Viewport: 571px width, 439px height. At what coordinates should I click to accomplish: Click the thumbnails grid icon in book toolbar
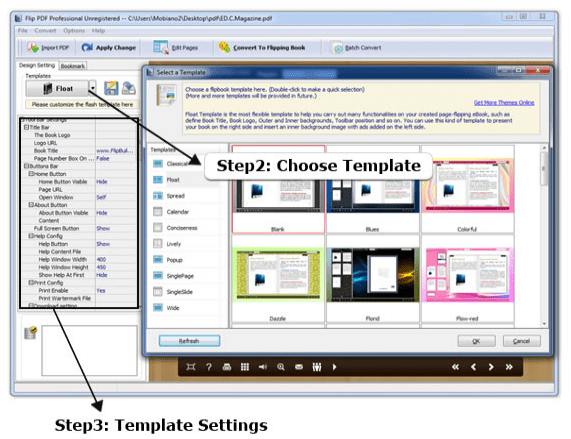(245, 367)
